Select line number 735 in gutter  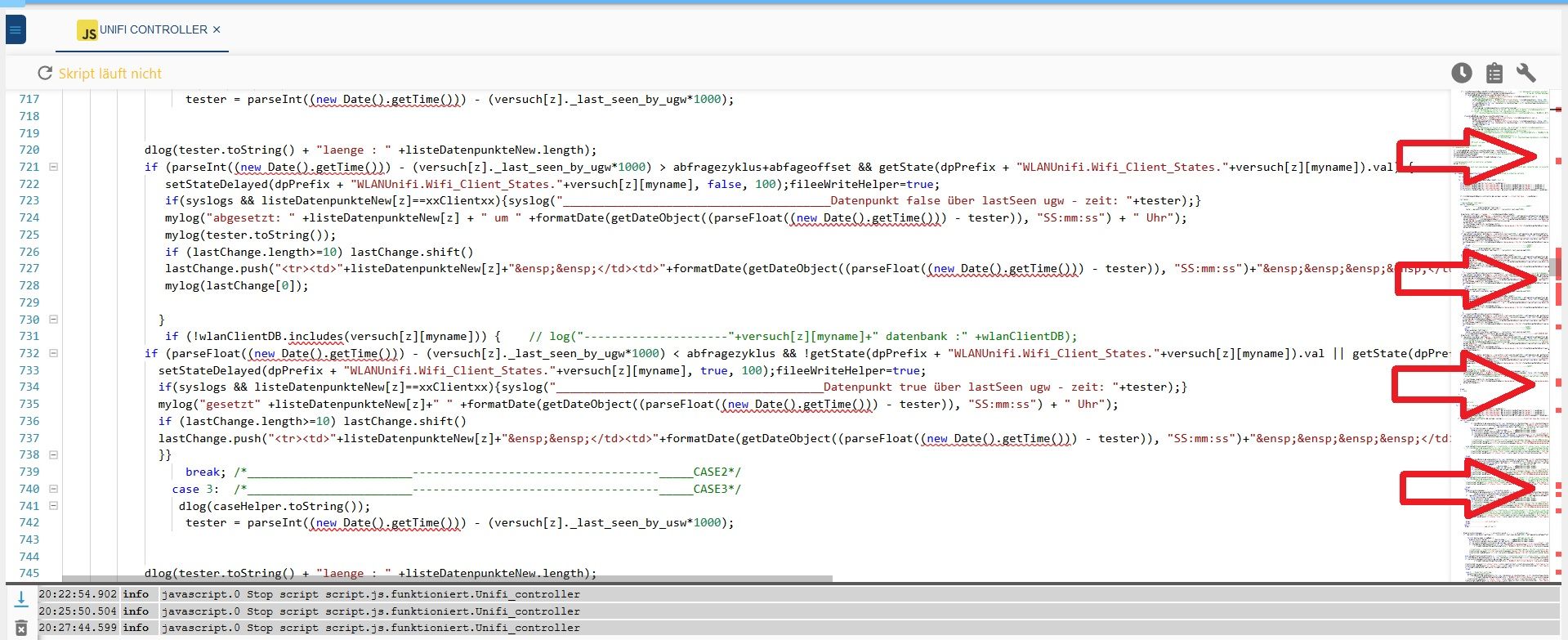pos(29,404)
